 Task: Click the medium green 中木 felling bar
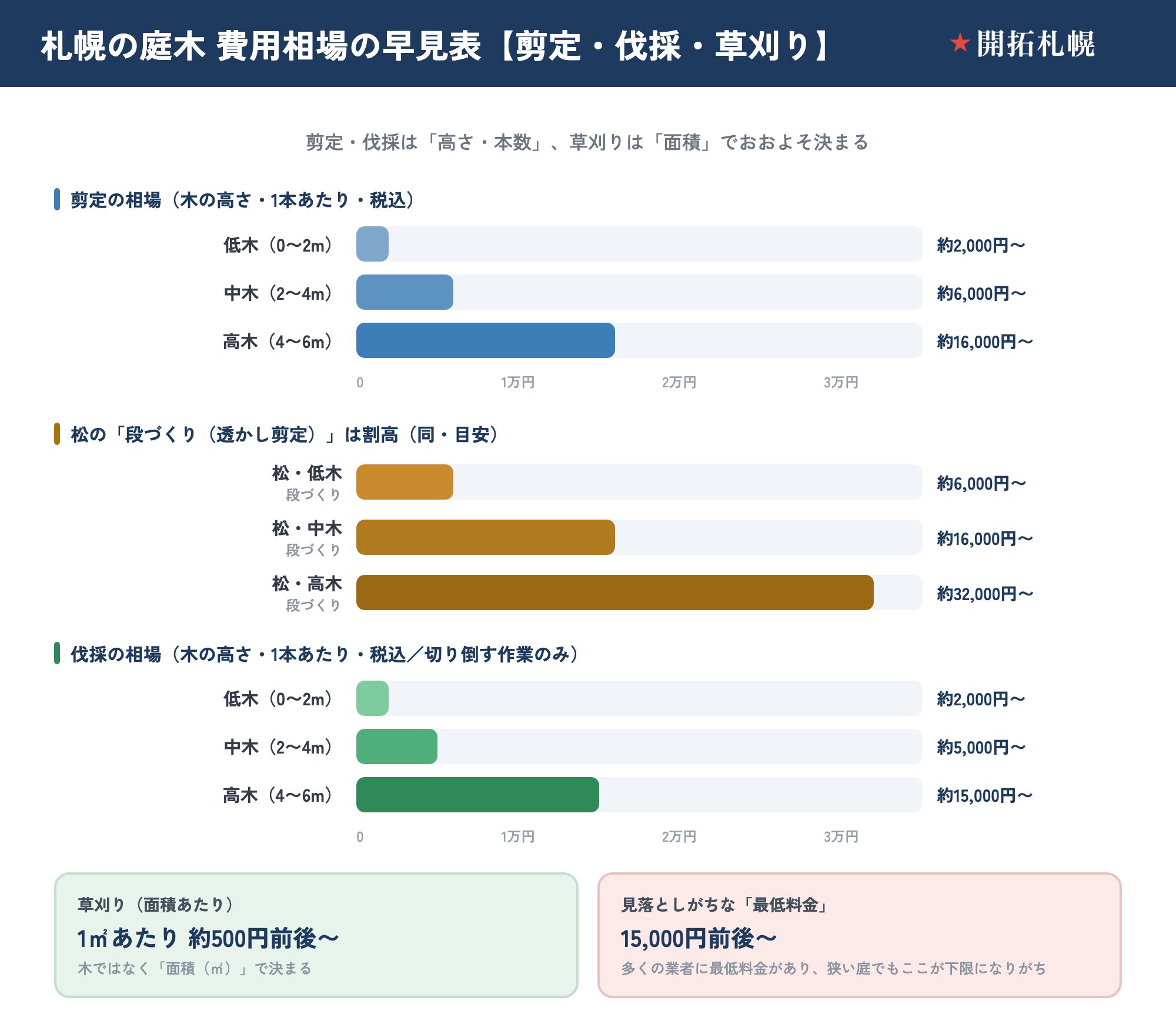click(397, 746)
